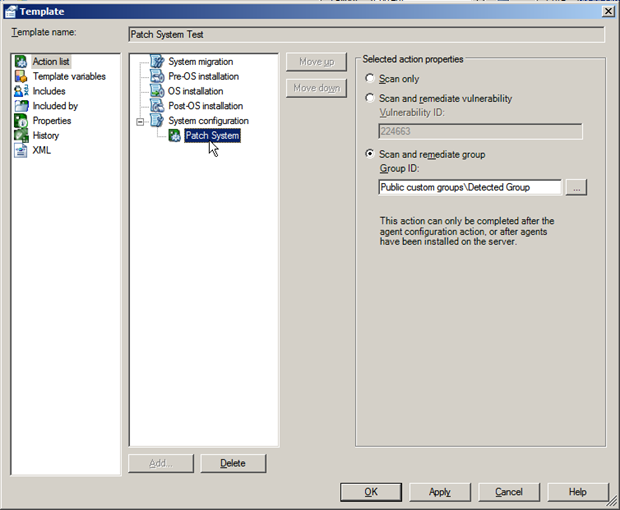This screenshot has height=510, width=620.
Task: Open the Action list page
Action: pyautogui.click(x=51, y=62)
